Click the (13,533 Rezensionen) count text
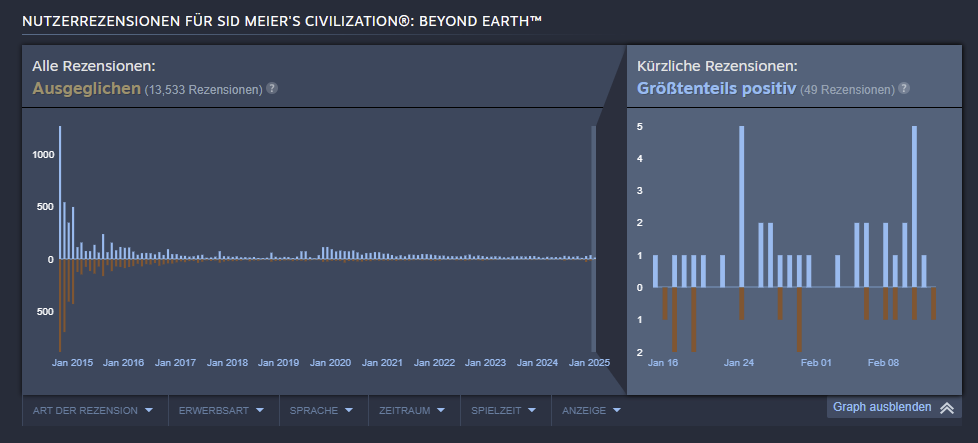This screenshot has width=978, height=443. (x=203, y=90)
